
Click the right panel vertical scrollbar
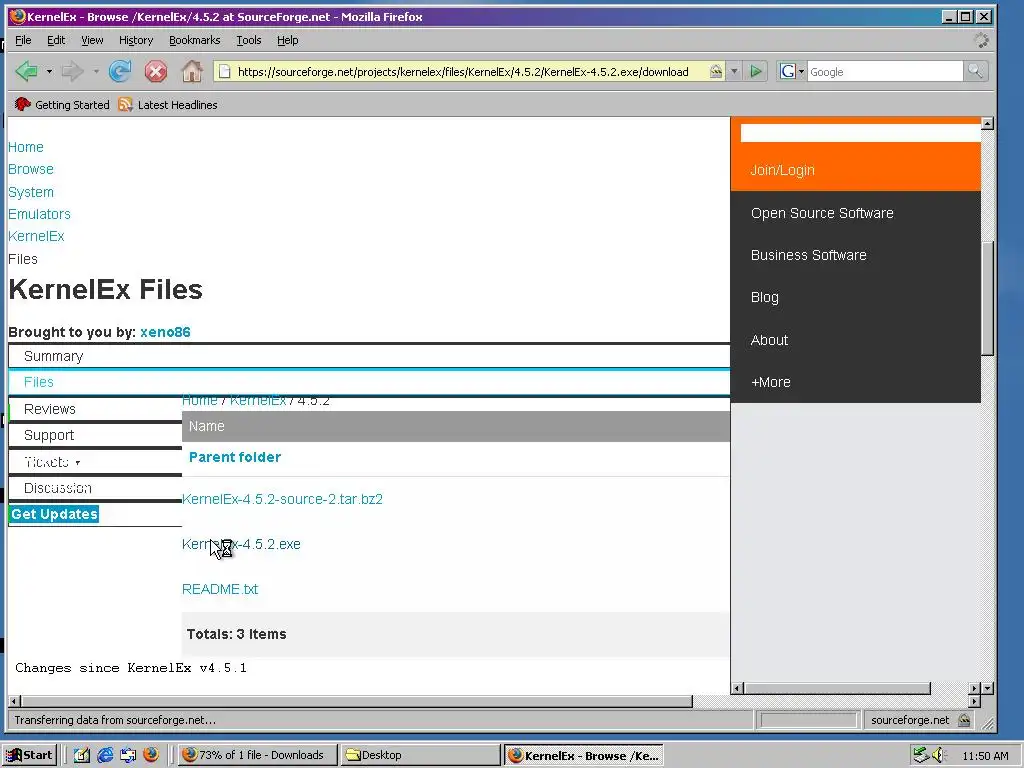pos(987,299)
